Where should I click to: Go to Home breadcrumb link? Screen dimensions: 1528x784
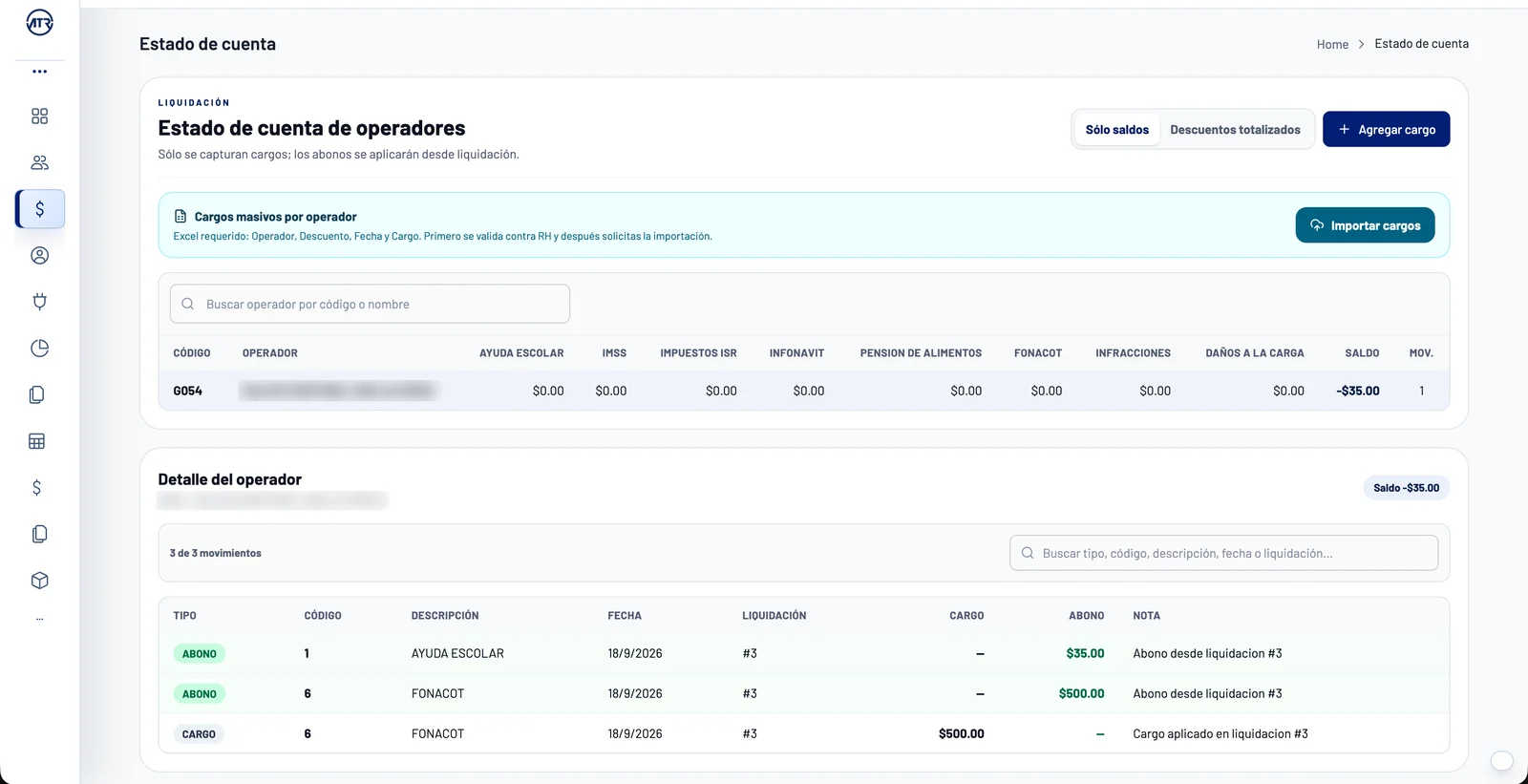click(1332, 45)
